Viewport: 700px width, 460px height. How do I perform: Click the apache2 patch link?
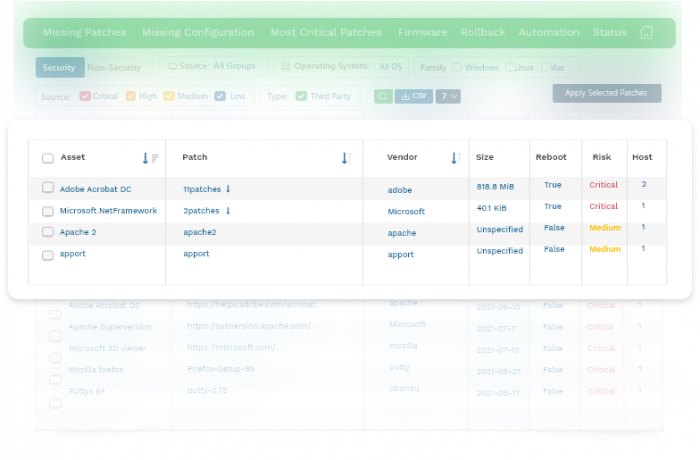tap(200, 232)
